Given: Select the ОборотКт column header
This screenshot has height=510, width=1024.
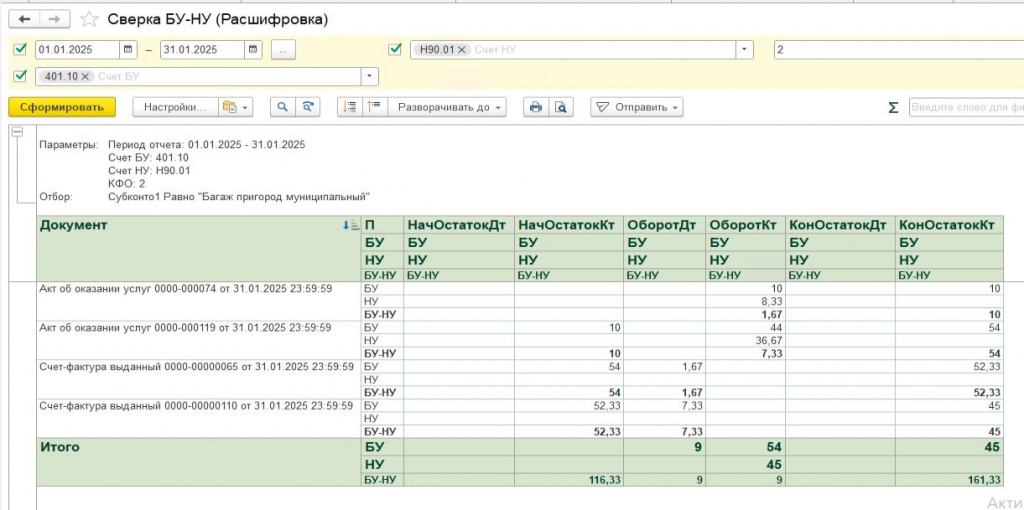Looking at the screenshot, I should point(743,226).
